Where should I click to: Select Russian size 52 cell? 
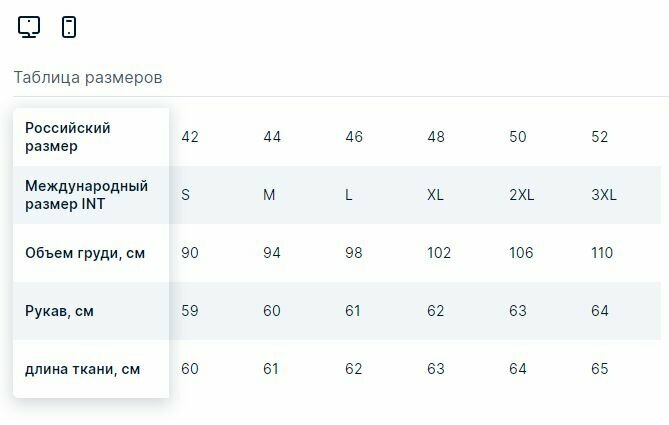(600, 137)
